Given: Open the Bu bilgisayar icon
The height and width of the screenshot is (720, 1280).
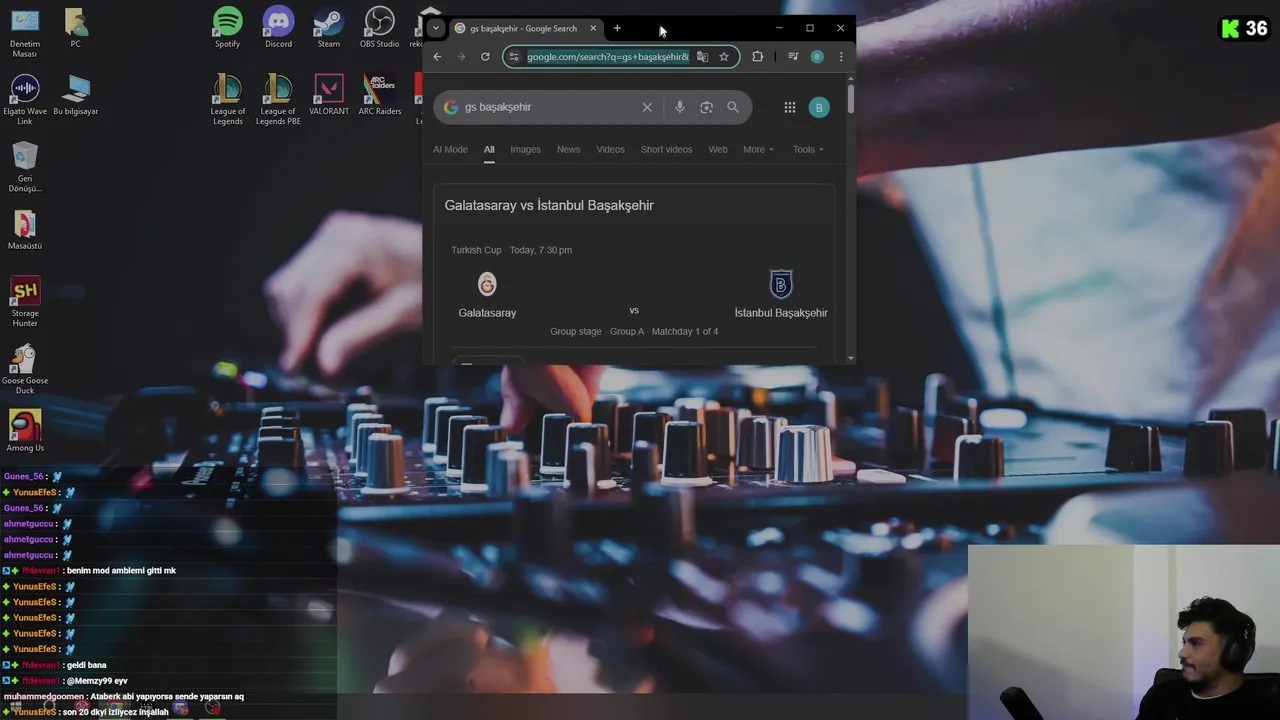Looking at the screenshot, I should pyautogui.click(x=75, y=95).
